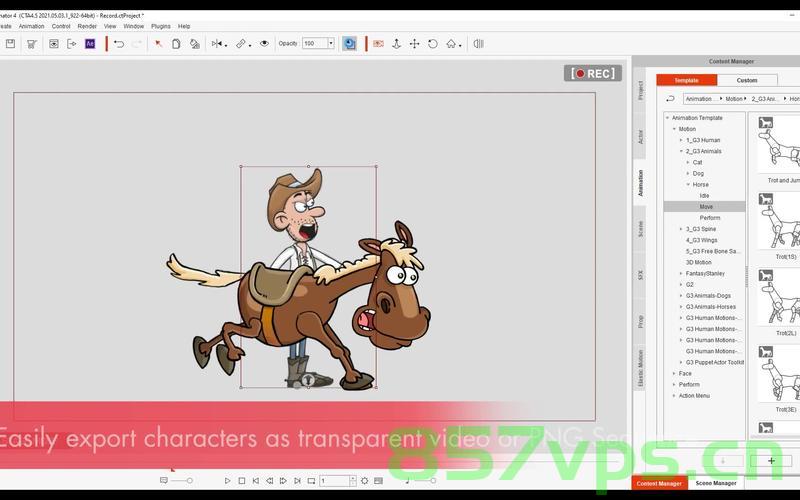This screenshot has height=500, width=800.
Task: Click the paint bucket layers icon
Action: click(x=194, y=44)
